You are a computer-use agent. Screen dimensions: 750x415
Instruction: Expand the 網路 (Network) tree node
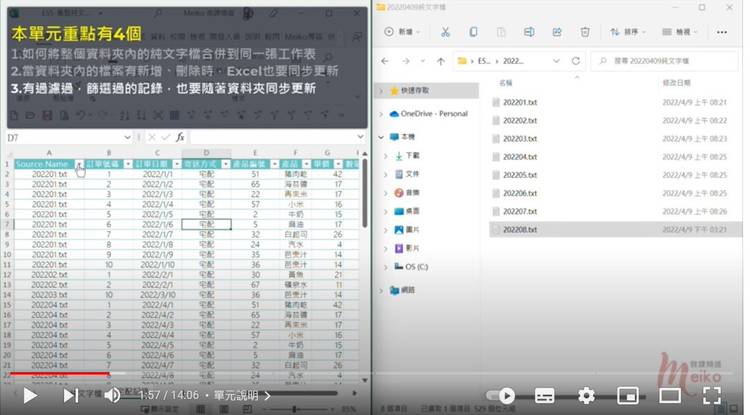point(381,290)
